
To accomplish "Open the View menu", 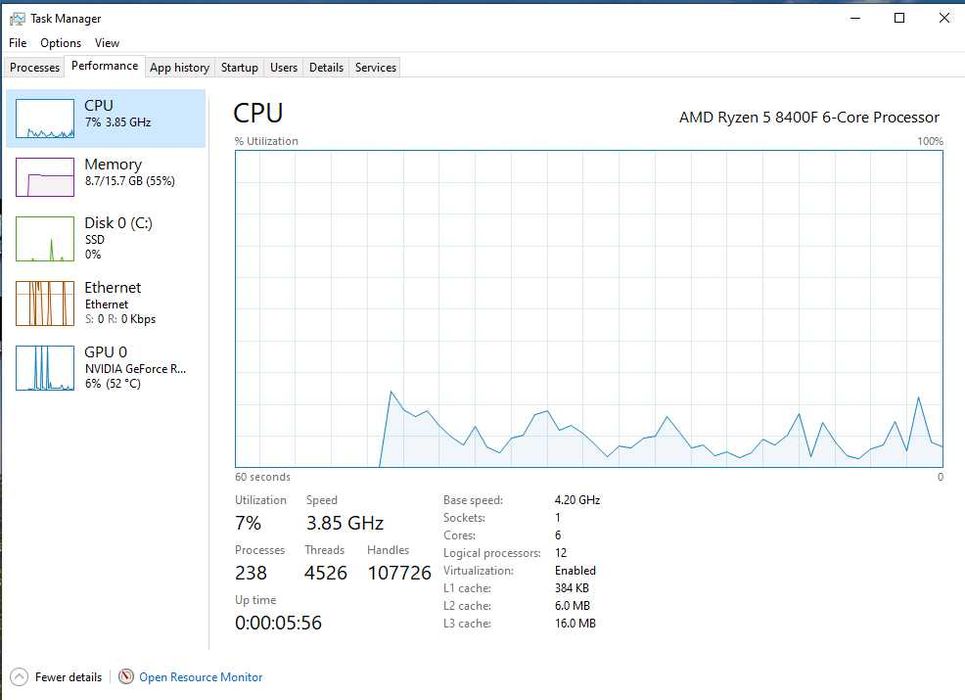I will (107, 43).
